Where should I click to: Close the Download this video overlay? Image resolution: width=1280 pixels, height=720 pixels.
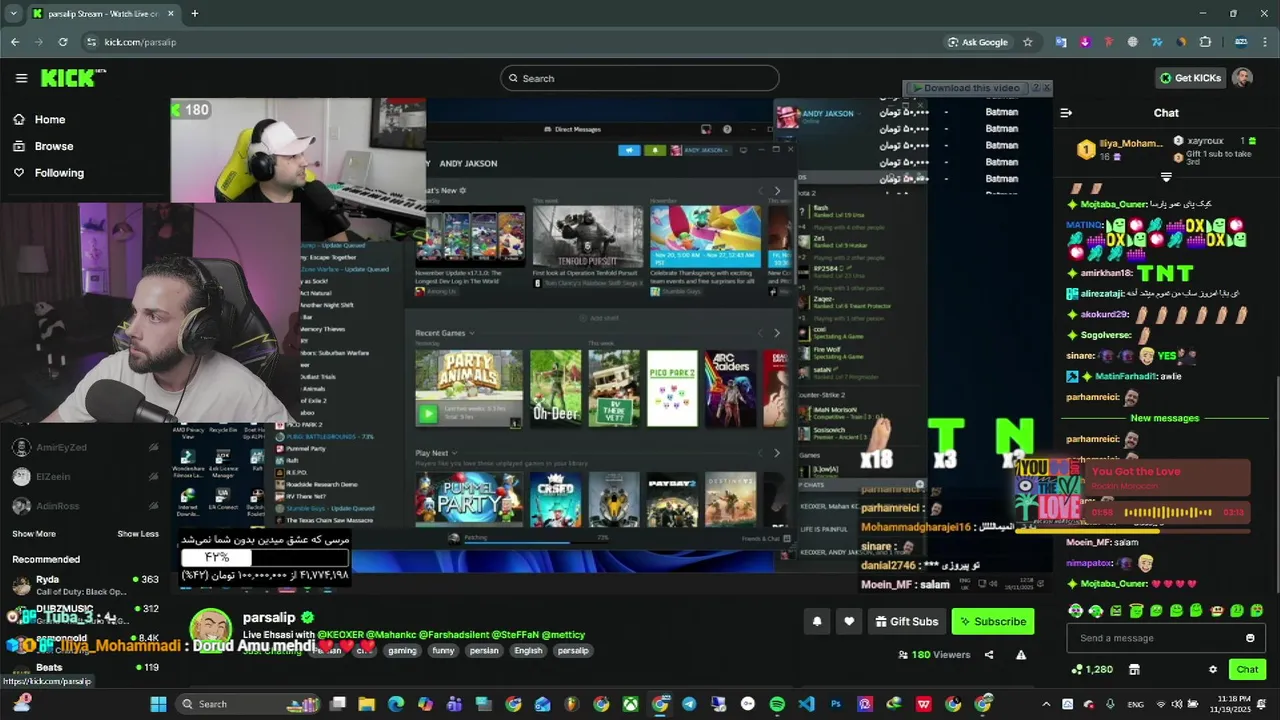click(1046, 88)
